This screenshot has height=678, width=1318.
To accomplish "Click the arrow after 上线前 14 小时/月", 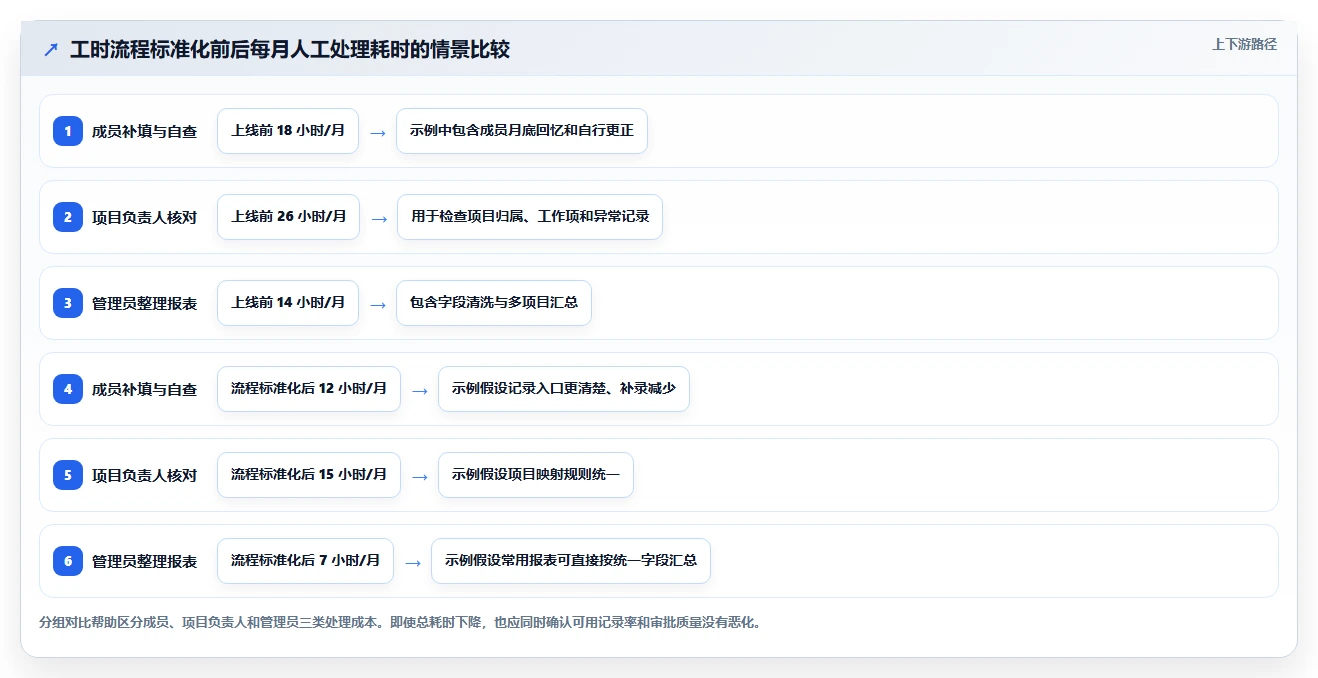I will [378, 304].
